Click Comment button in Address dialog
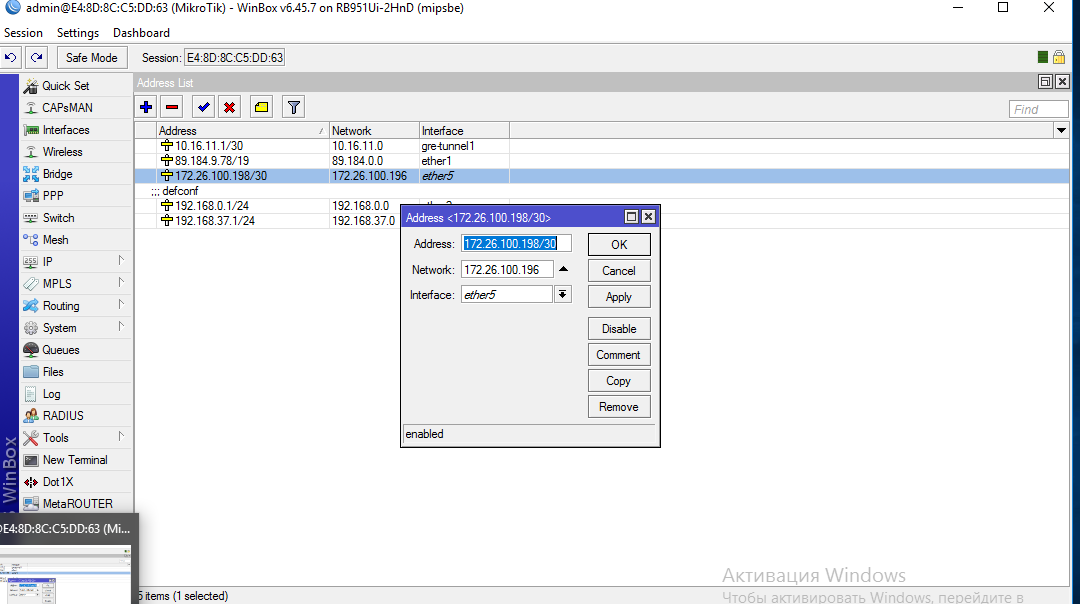1080x604 pixels. tap(619, 355)
